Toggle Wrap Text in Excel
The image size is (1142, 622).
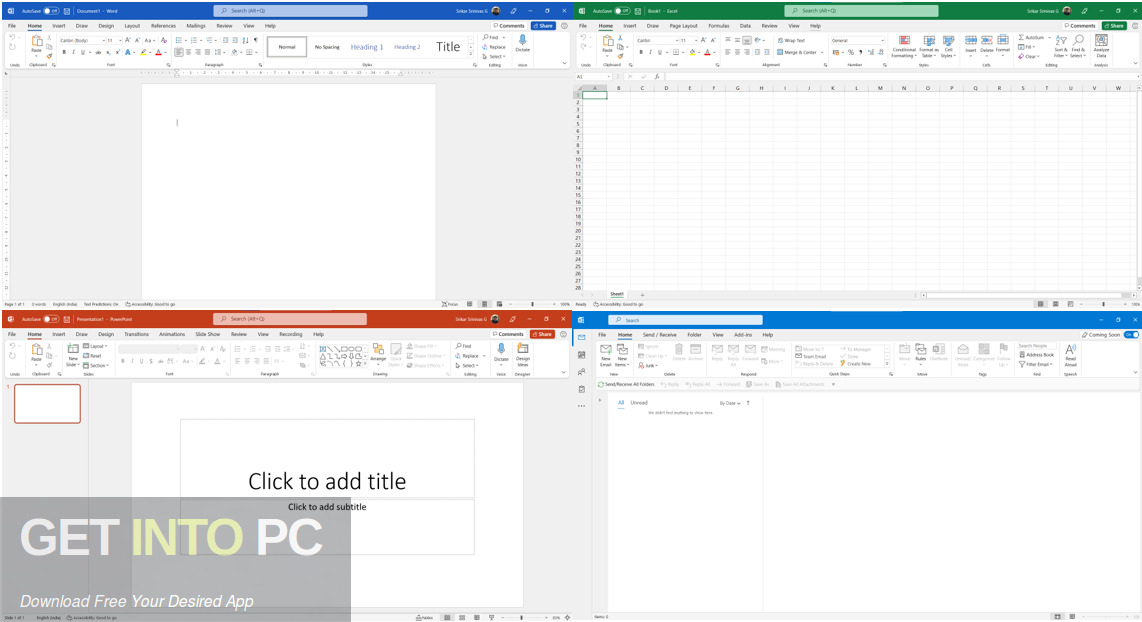click(x=791, y=41)
